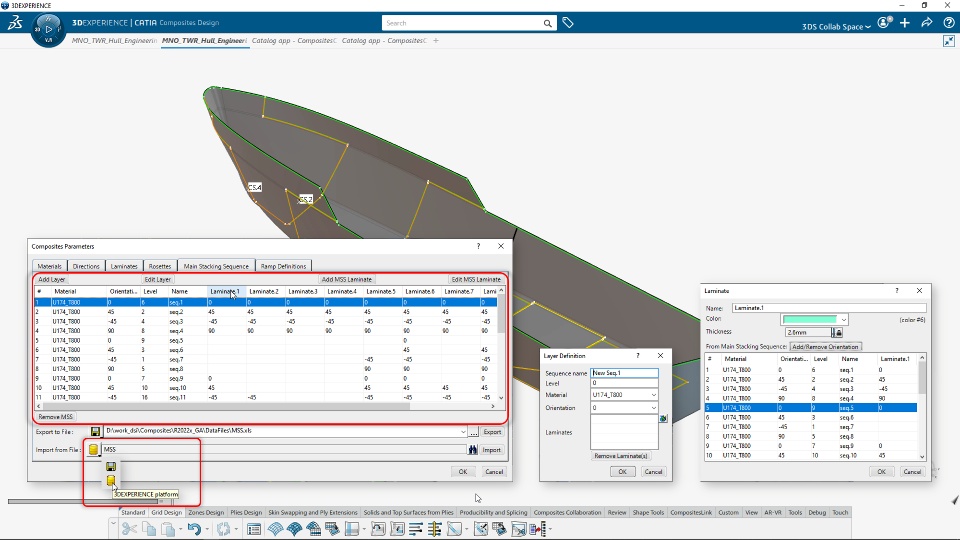Open the Export to File path dropdown
Viewport: 960px width, 540px height.
click(463, 432)
